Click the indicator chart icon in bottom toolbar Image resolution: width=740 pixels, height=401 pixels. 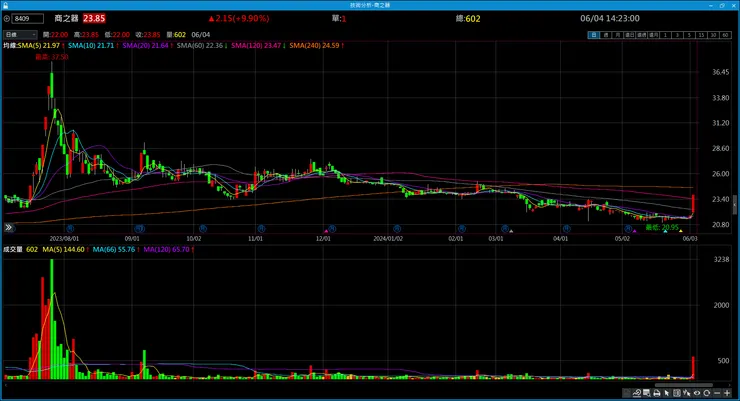click(637, 393)
